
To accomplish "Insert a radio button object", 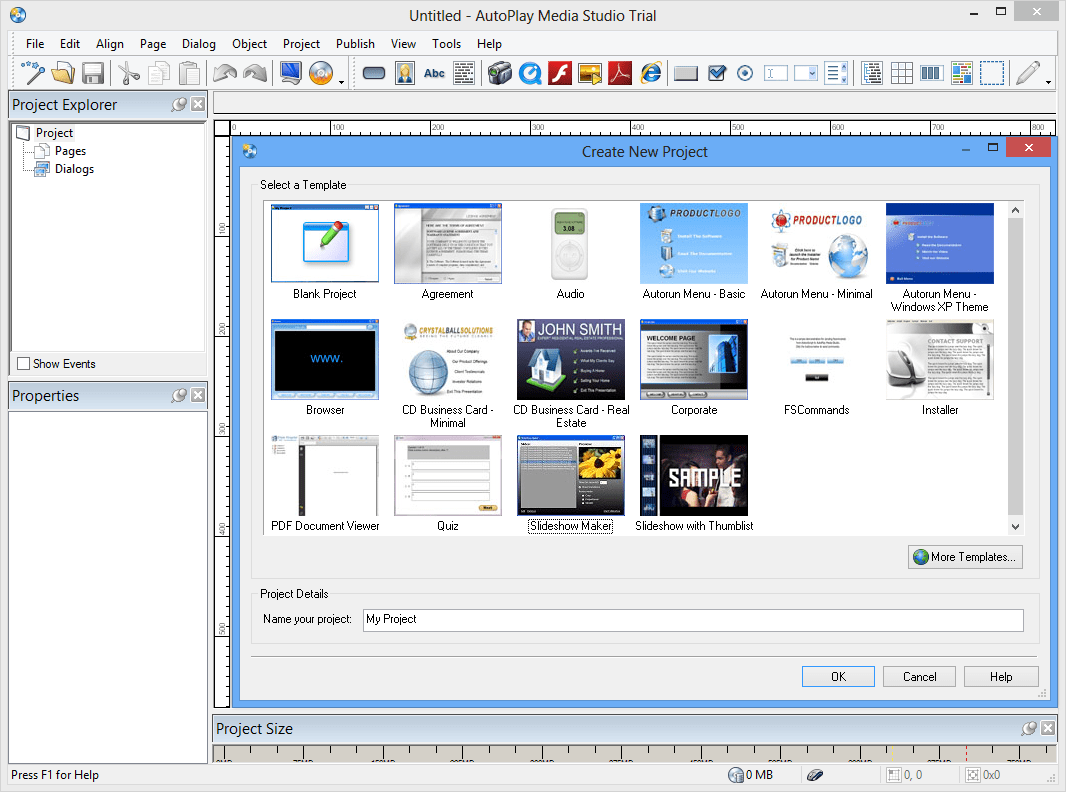I will (x=746, y=72).
